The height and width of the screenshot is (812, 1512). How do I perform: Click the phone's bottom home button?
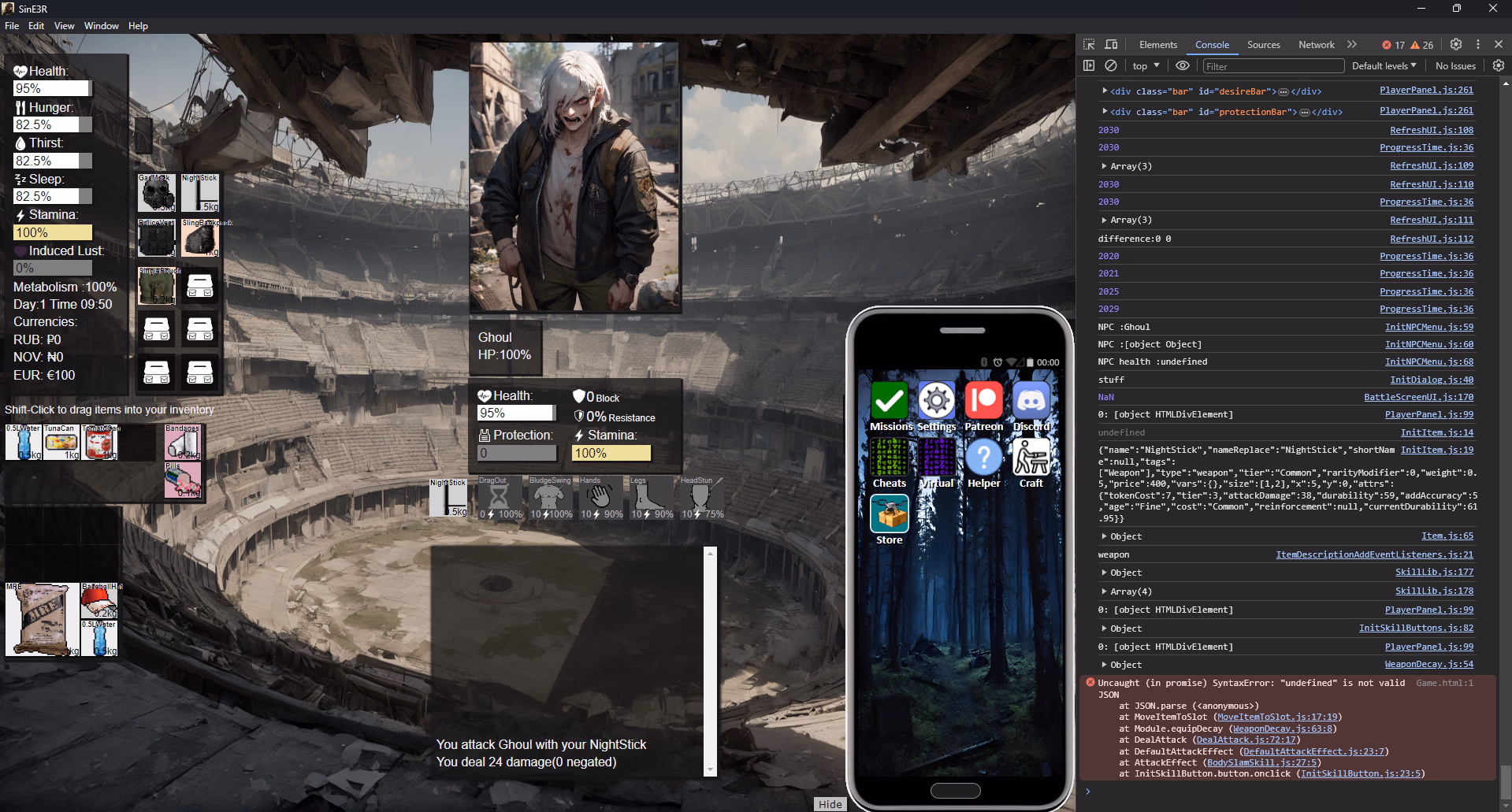coord(956,791)
